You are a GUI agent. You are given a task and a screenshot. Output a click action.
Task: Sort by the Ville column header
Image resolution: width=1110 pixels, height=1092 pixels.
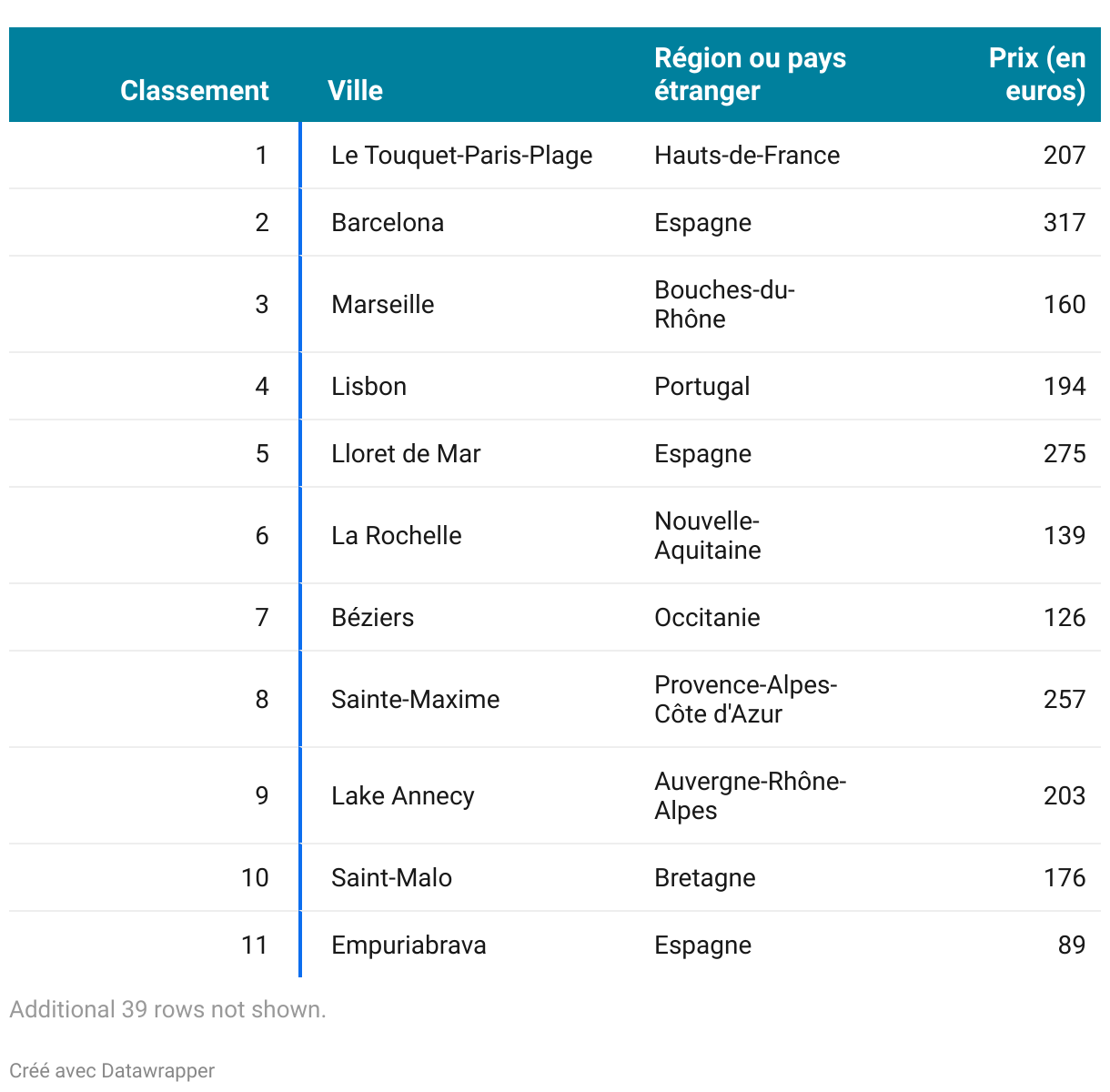tap(355, 91)
